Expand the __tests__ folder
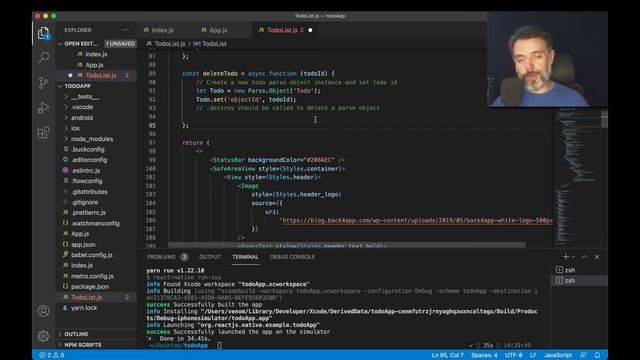 (84, 97)
